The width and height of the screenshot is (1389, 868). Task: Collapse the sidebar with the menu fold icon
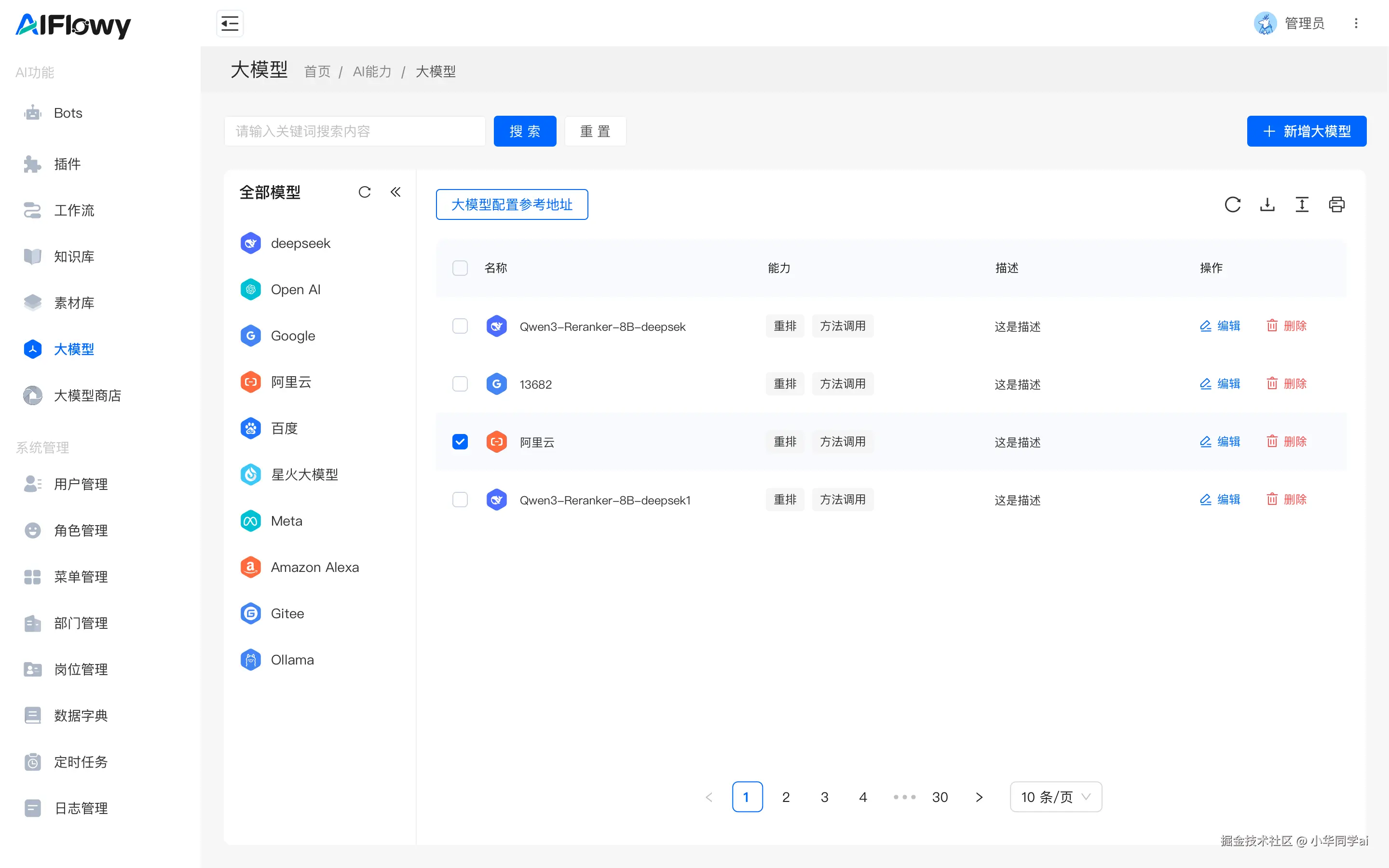coord(230,24)
